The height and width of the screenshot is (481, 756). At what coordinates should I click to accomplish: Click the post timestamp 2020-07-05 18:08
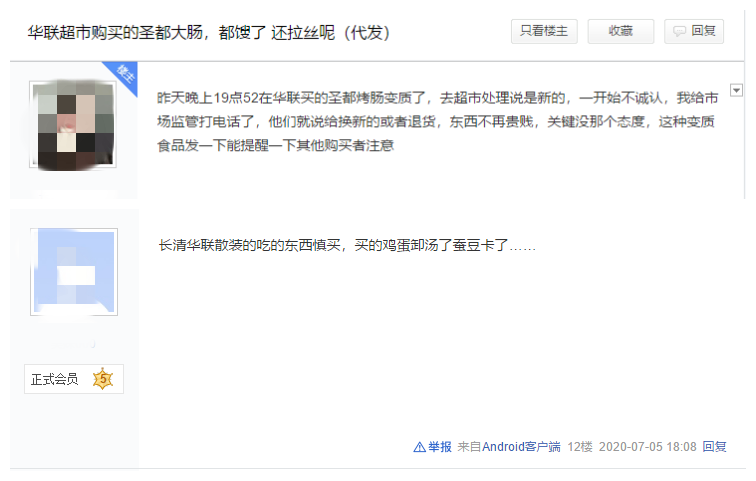[648, 447]
